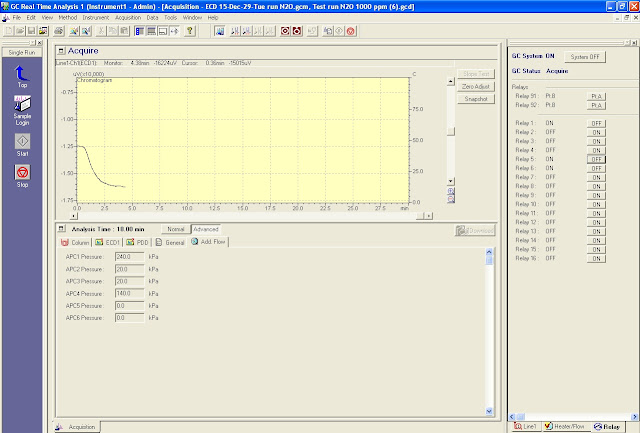Image resolution: width=640 pixels, height=433 pixels.
Task: Switch to the ECD1 tab
Action: (x=107, y=242)
